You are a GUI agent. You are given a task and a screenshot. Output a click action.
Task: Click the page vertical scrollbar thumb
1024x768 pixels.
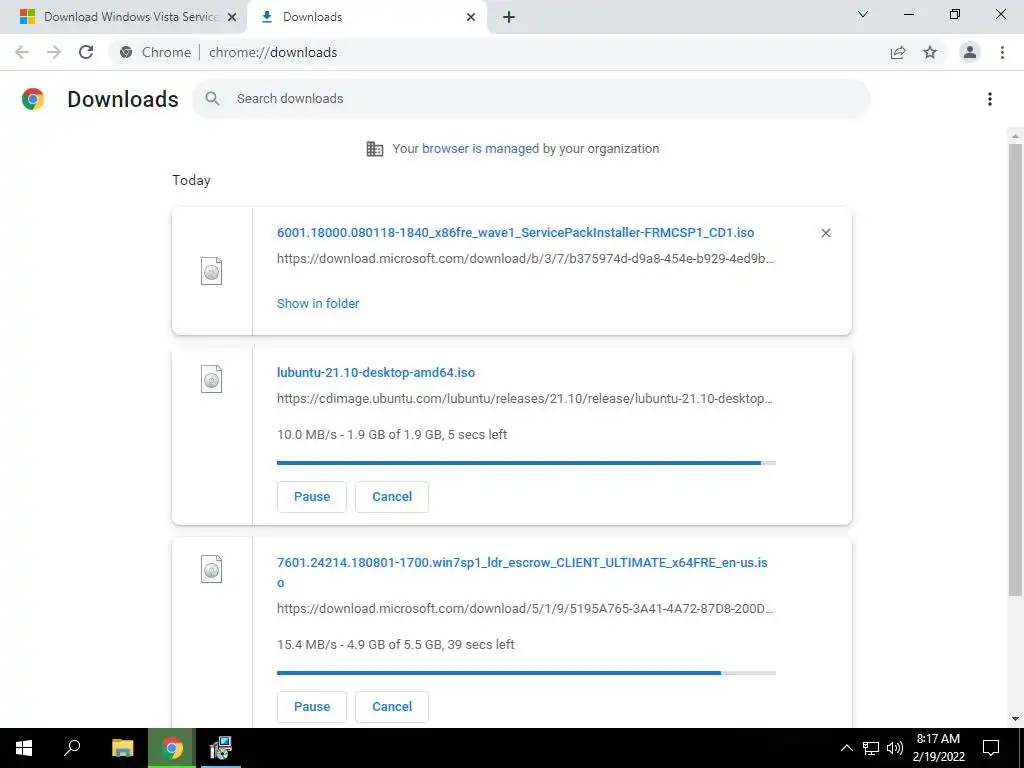(x=1015, y=370)
